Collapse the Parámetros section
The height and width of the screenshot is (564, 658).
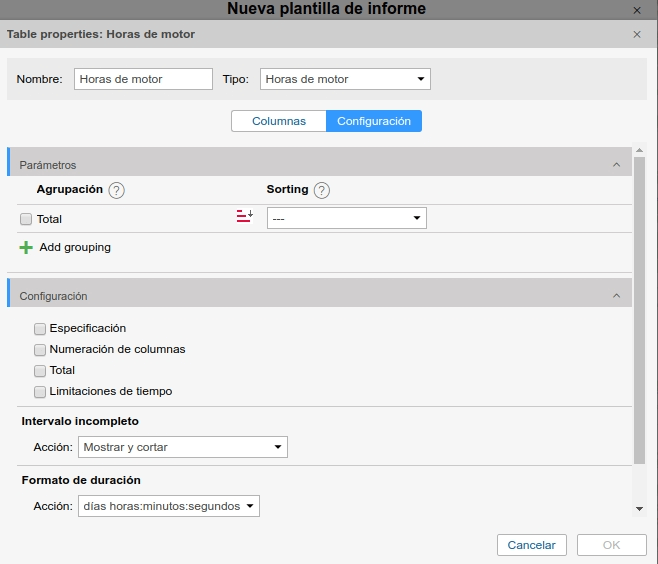point(616,164)
